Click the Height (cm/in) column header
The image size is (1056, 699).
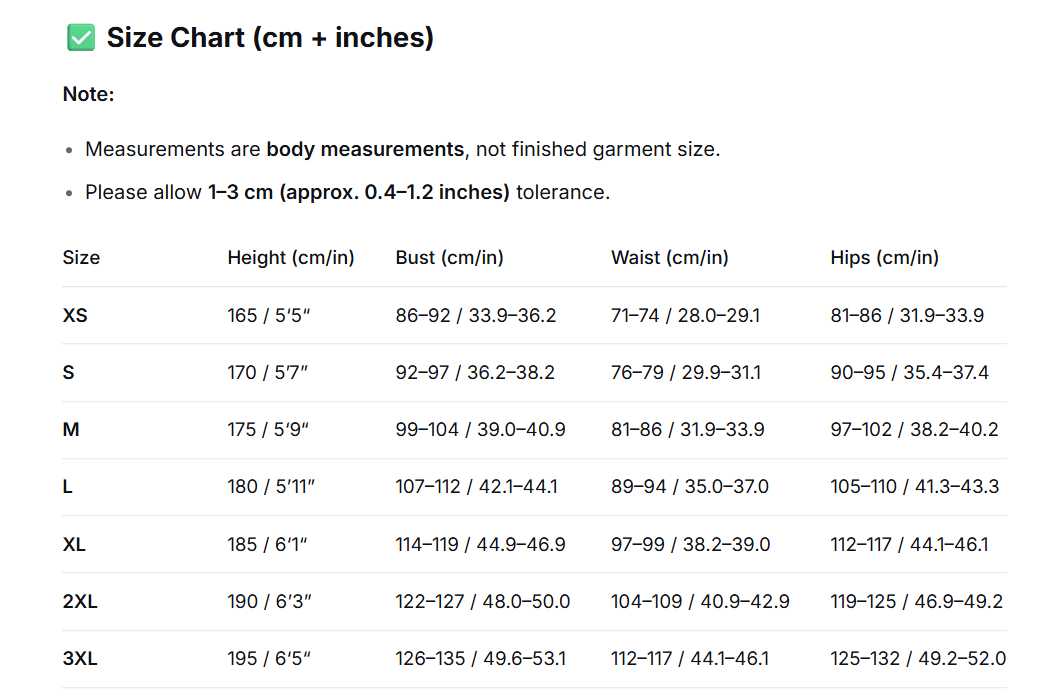(291, 258)
